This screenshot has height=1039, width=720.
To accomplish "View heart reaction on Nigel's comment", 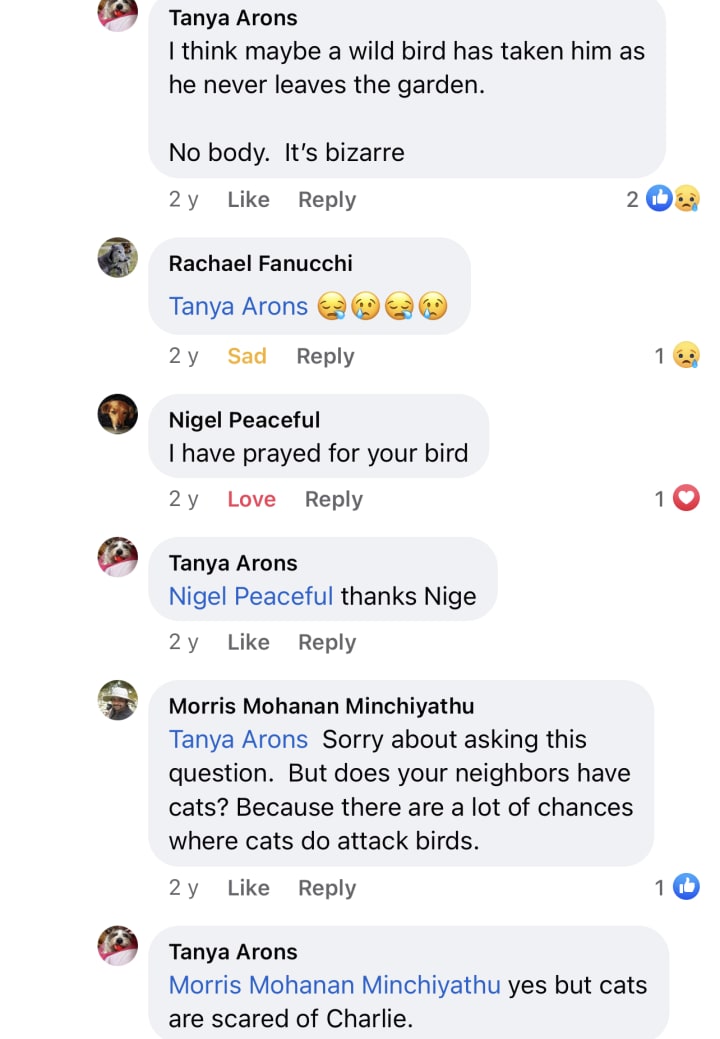I will click(685, 498).
